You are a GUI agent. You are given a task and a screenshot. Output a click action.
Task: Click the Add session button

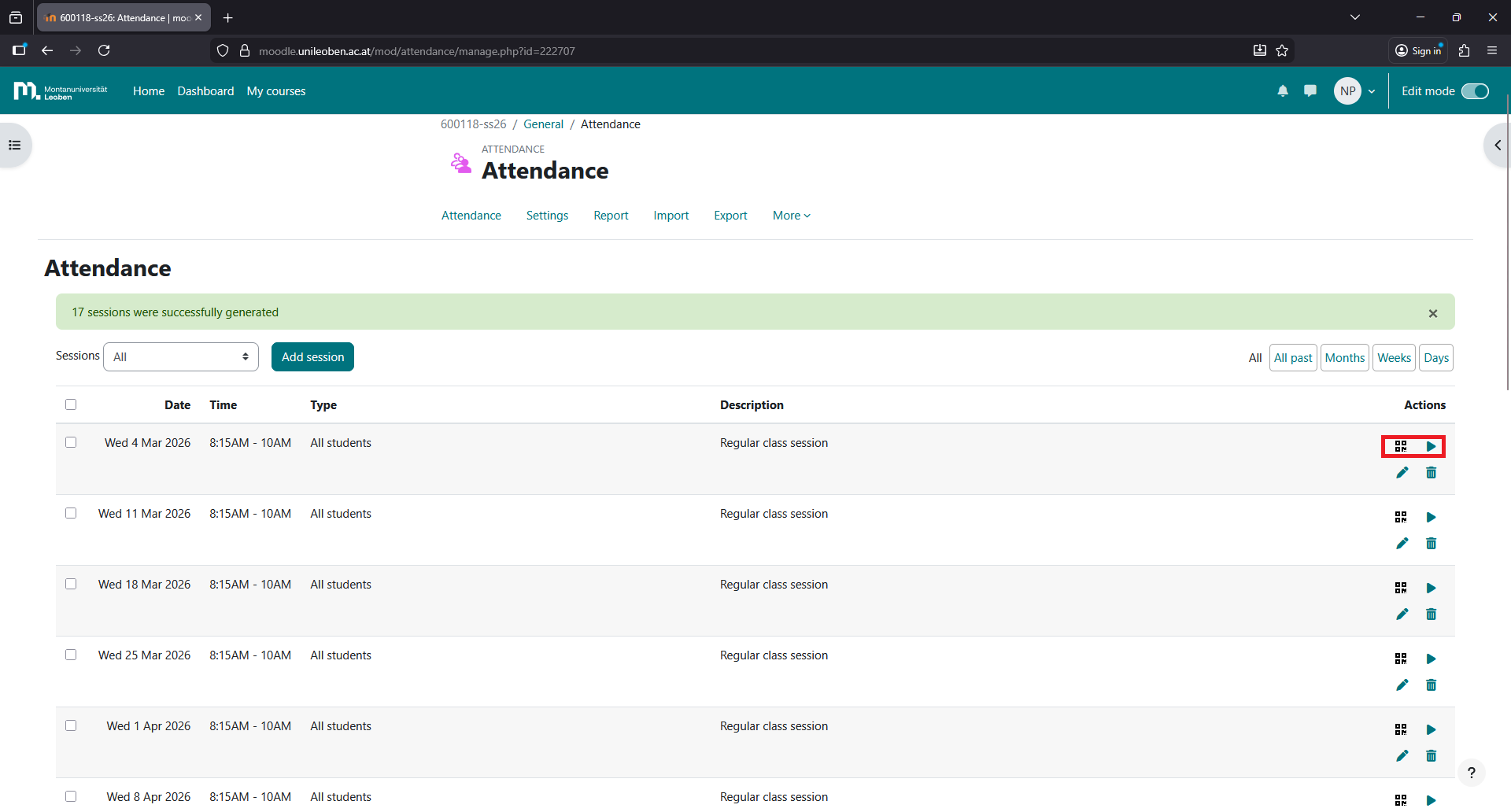[312, 357]
